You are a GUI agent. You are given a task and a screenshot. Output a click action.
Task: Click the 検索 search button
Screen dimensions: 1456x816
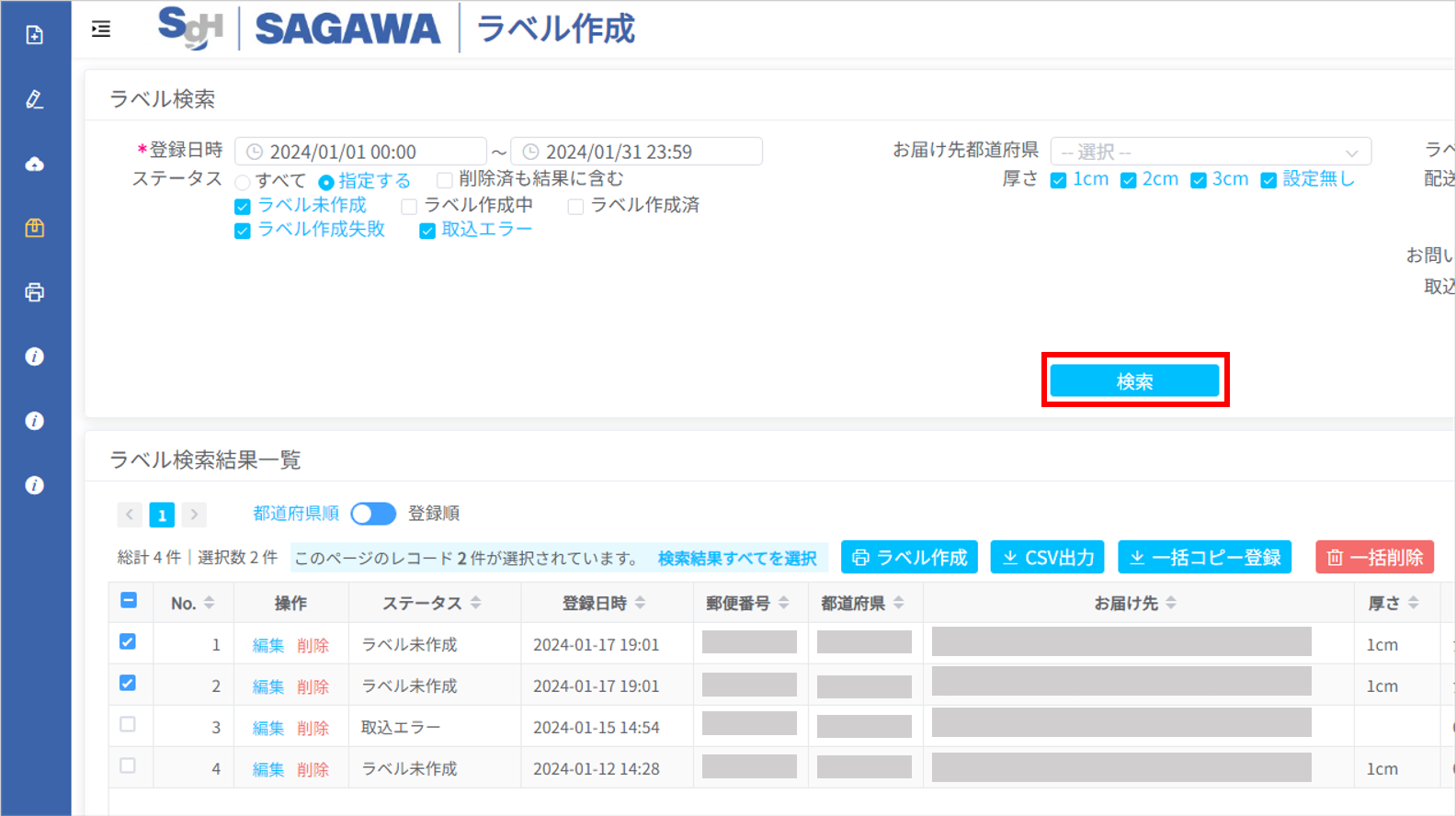click(1134, 381)
